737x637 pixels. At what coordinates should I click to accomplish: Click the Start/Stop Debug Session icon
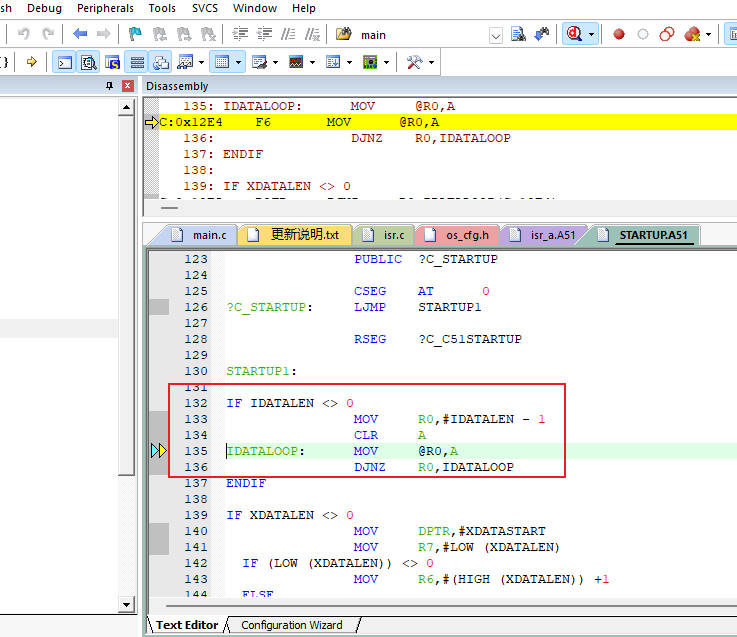click(x=574, y=34)
